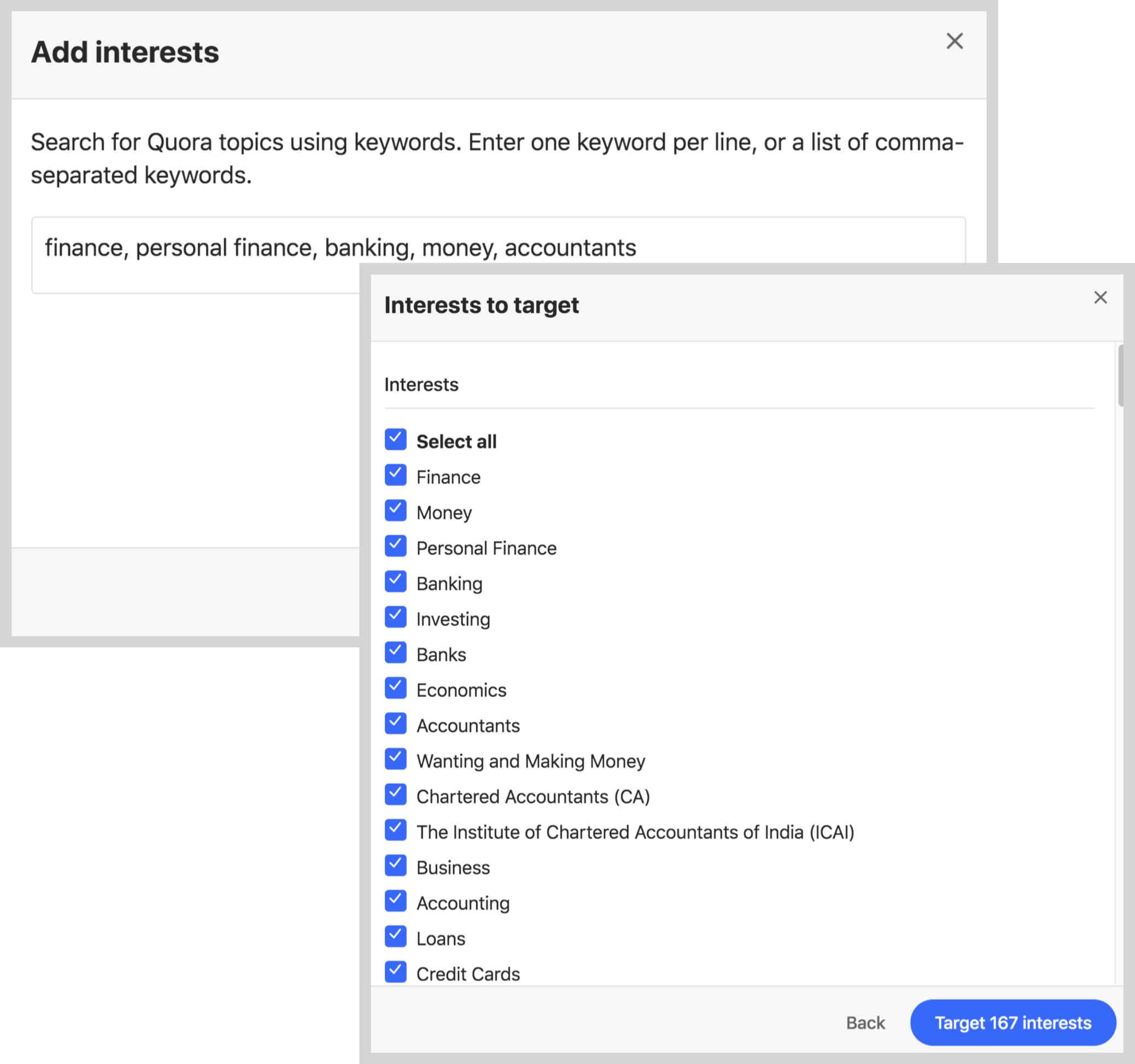Disable the Economics interest
The image size is (1135, 1064).
(x=395, y=688)
